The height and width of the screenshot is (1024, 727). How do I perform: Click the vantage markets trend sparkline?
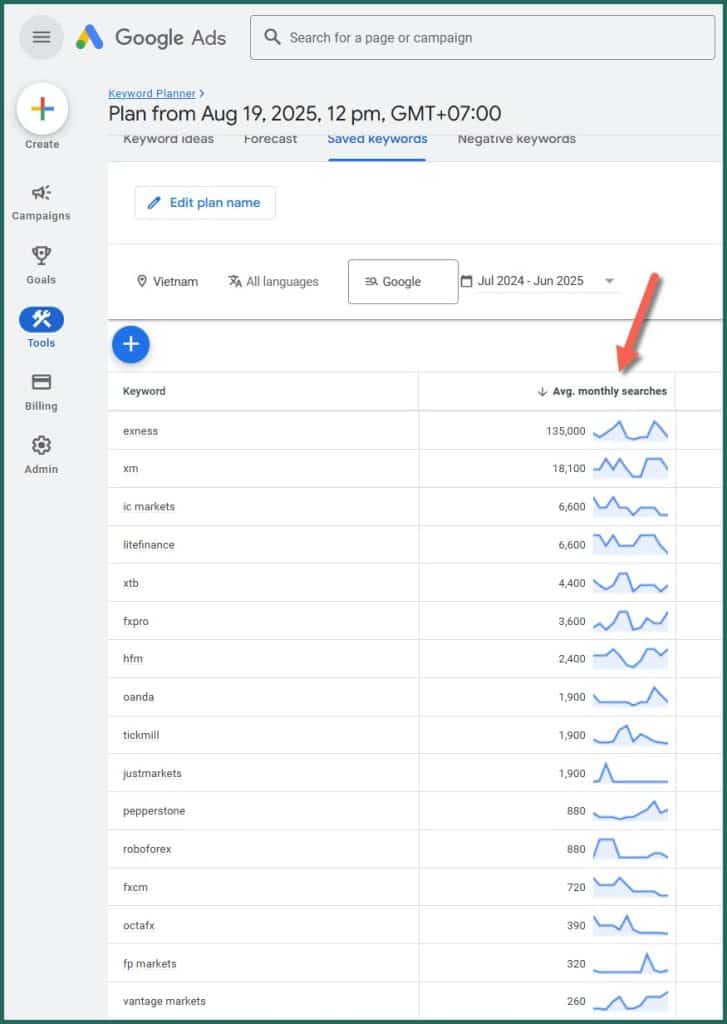coord(630,1000)
